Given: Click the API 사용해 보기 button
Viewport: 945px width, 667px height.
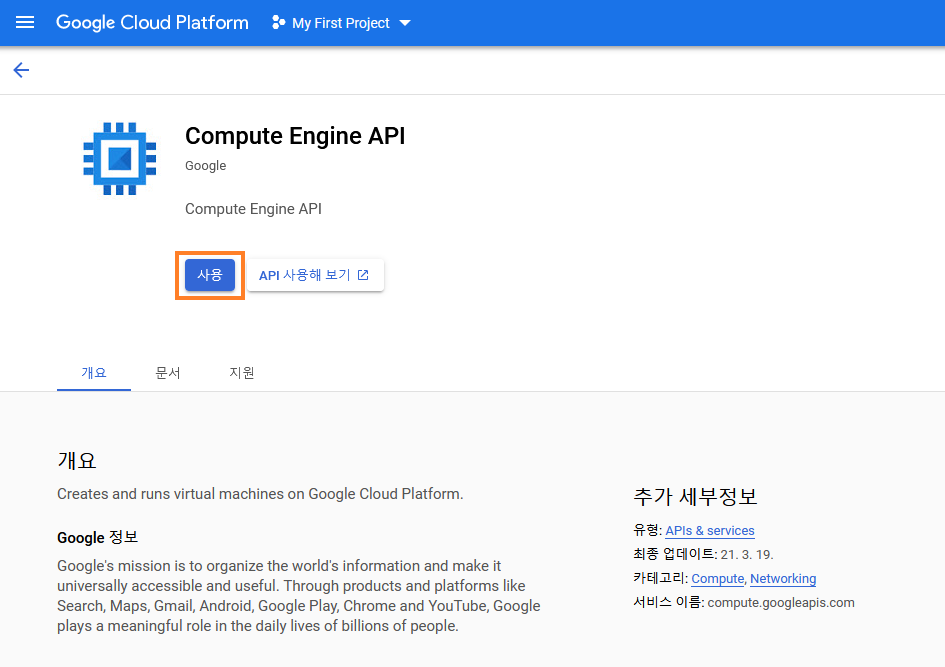Looking at the screenshot, I should [315, 275].
